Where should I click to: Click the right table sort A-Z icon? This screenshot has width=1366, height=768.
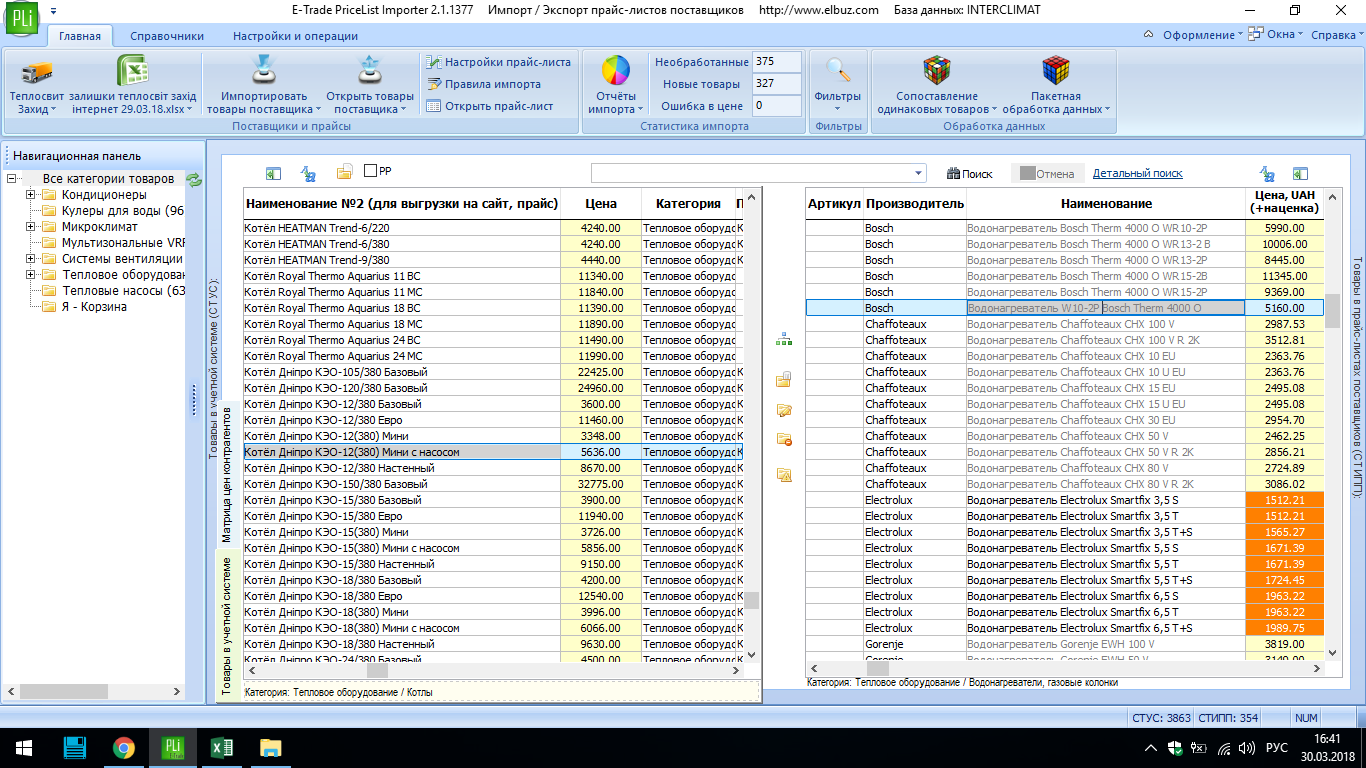(1267, 173)
